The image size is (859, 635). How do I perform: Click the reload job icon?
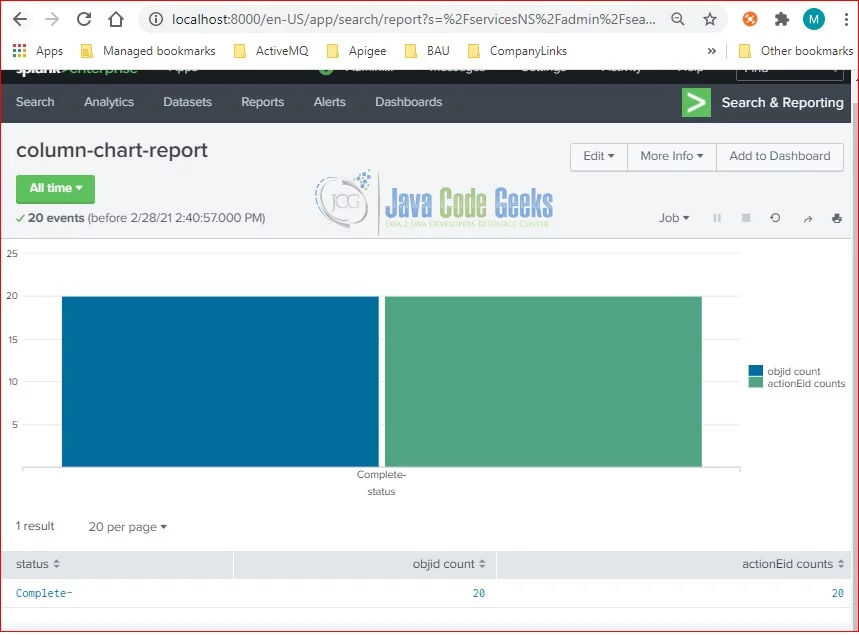(775, 219)
